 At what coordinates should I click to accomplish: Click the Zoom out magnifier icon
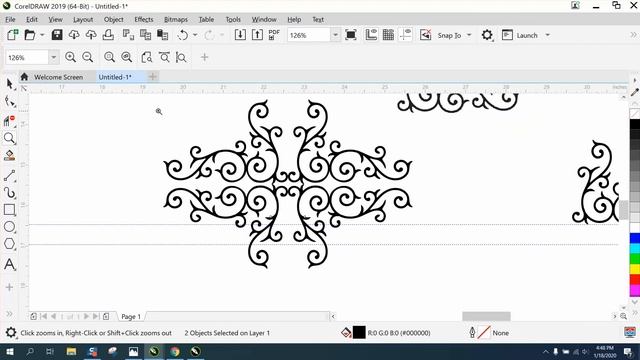[x=87, y=57]
